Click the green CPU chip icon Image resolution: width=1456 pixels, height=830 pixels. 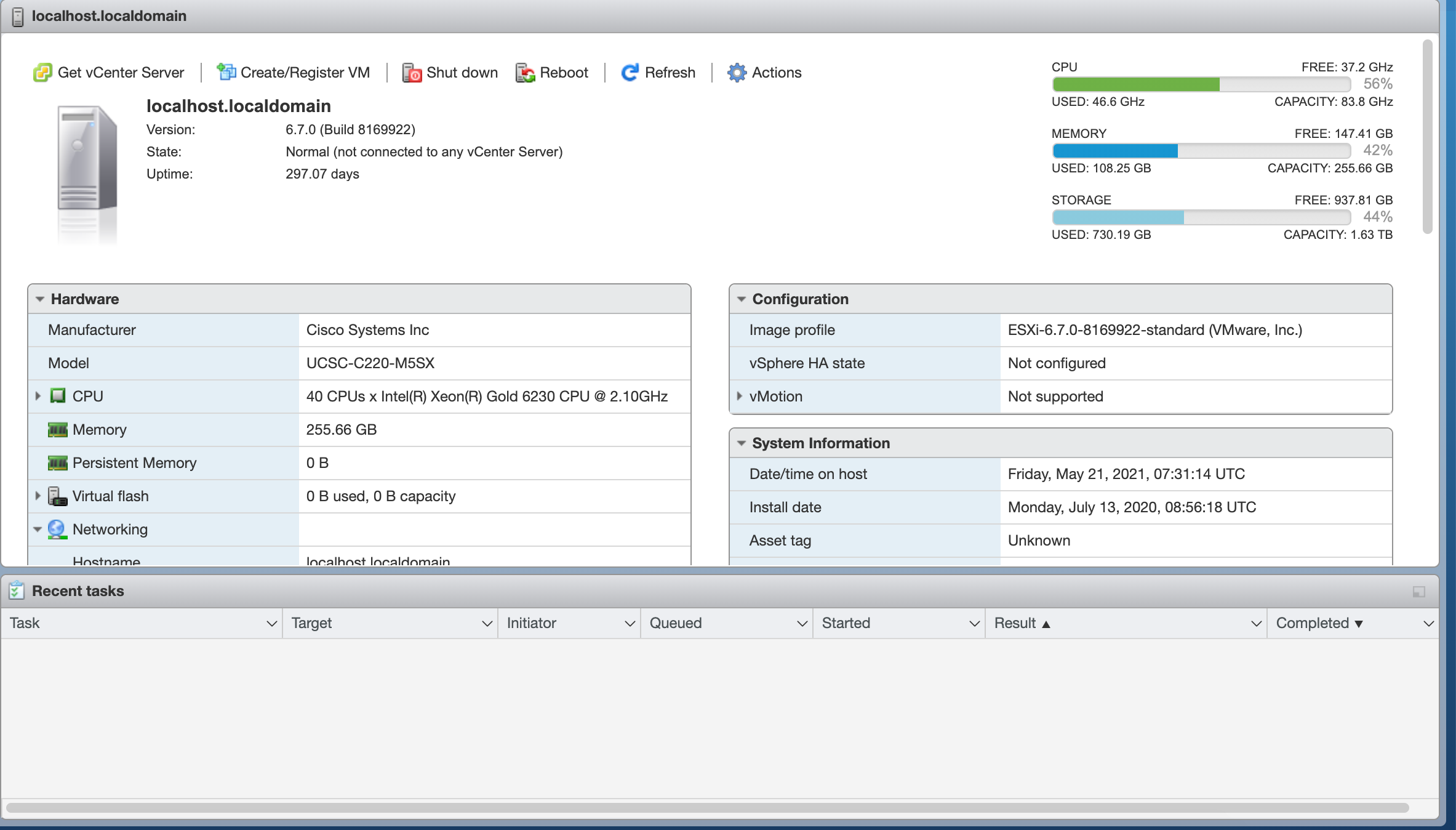tap(58, 396)
